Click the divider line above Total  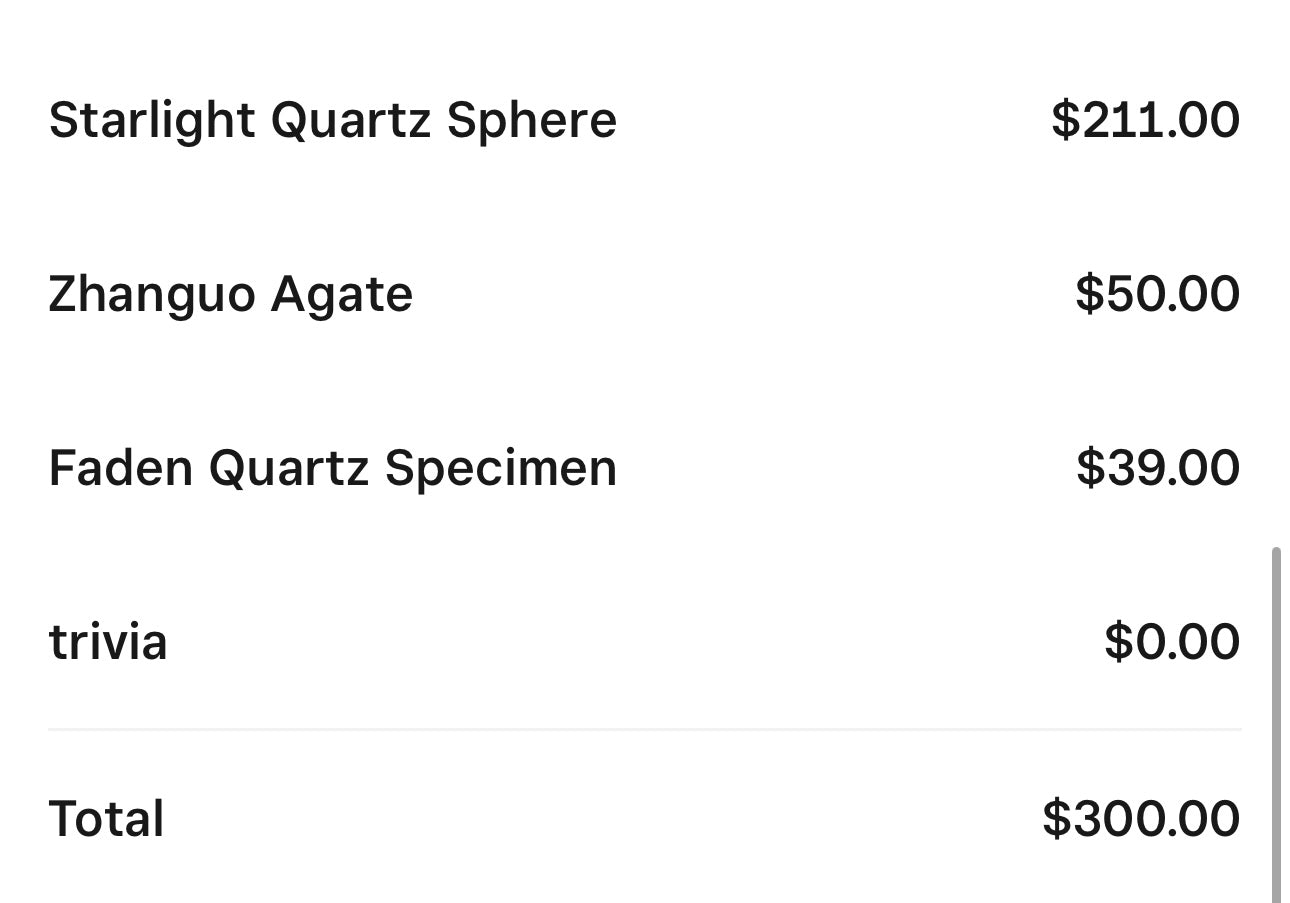pos(644,730)
